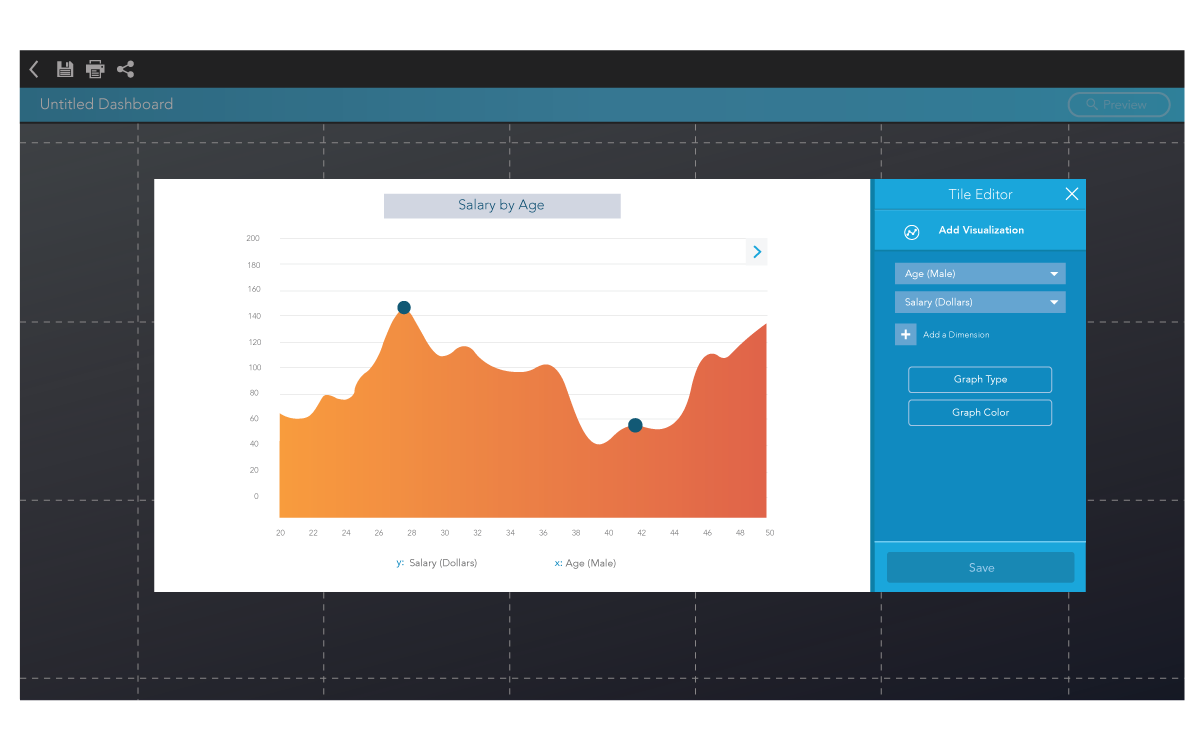The image size is (1200, 750).
Task: Edit the Salary by Age chart title
Action: tap(502, 205)
